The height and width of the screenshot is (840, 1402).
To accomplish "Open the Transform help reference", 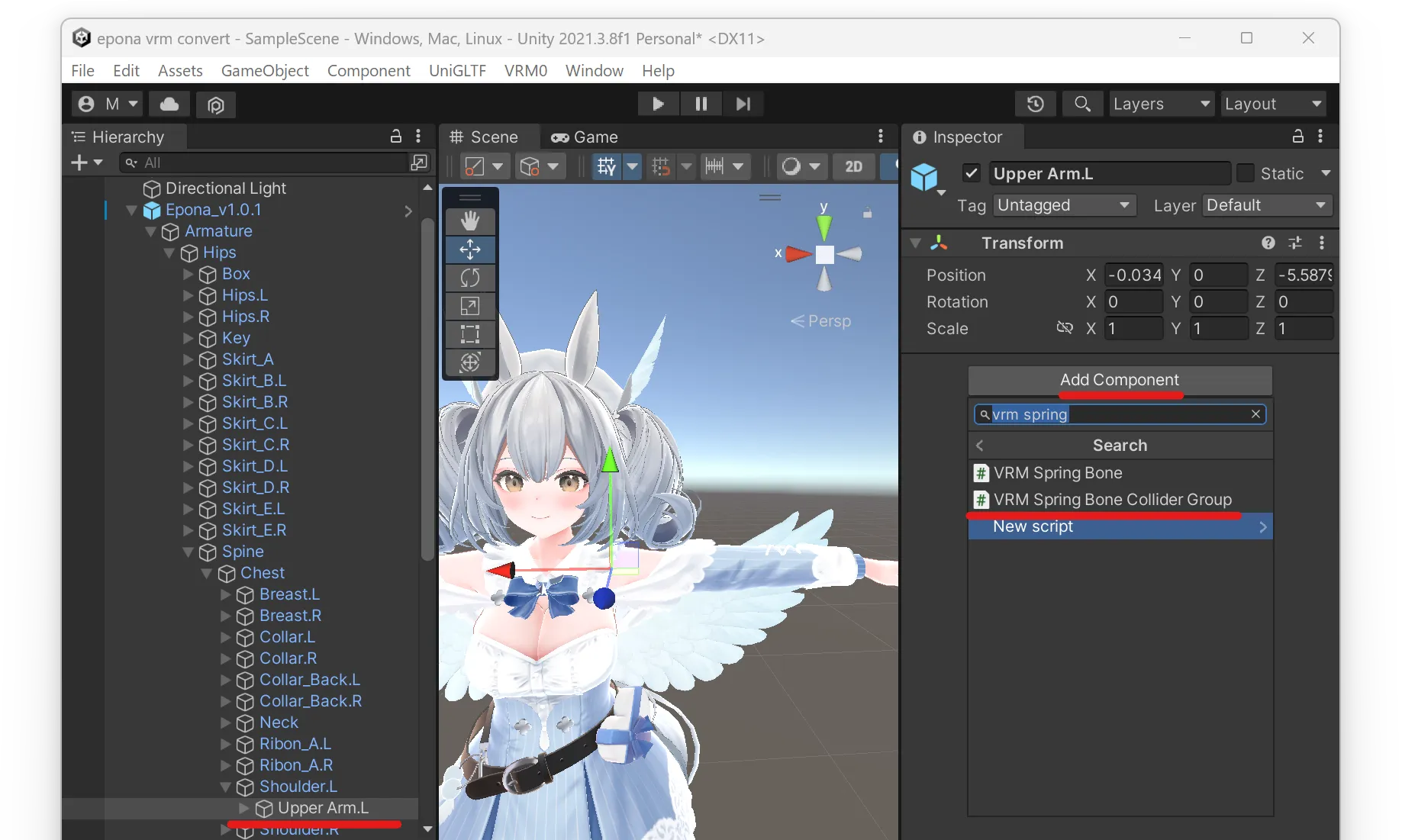I will coord(1268,243).
